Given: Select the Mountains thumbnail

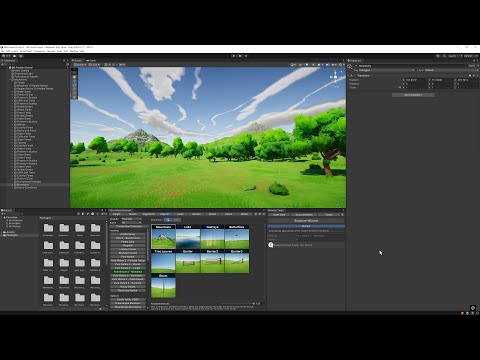Looking at the screenshot, I should click(163, 236).
